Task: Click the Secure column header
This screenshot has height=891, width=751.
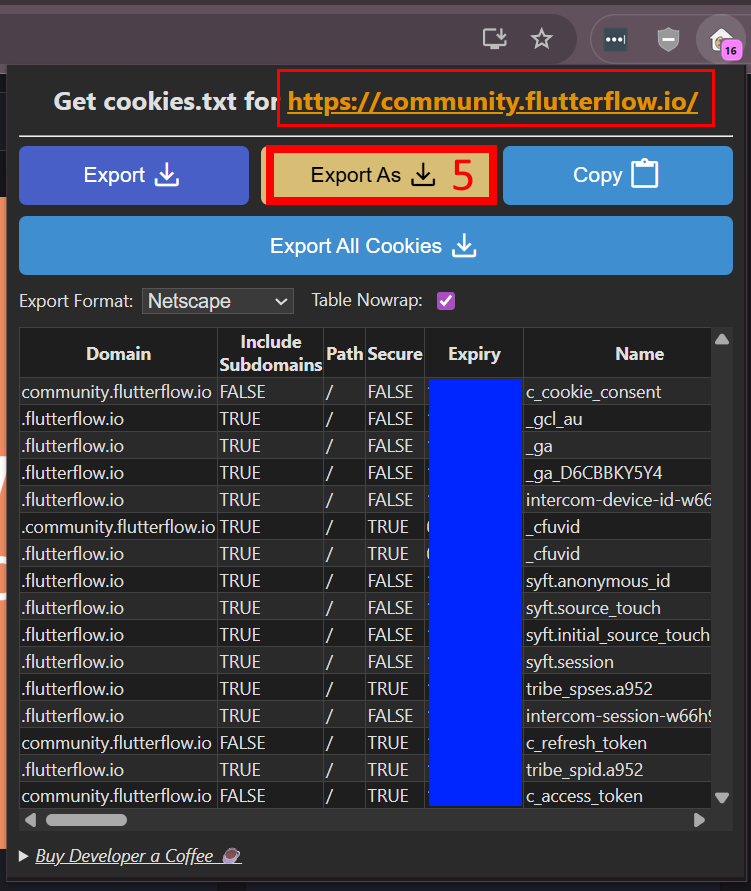Action: pyautogui.click(x=395, y=353)
